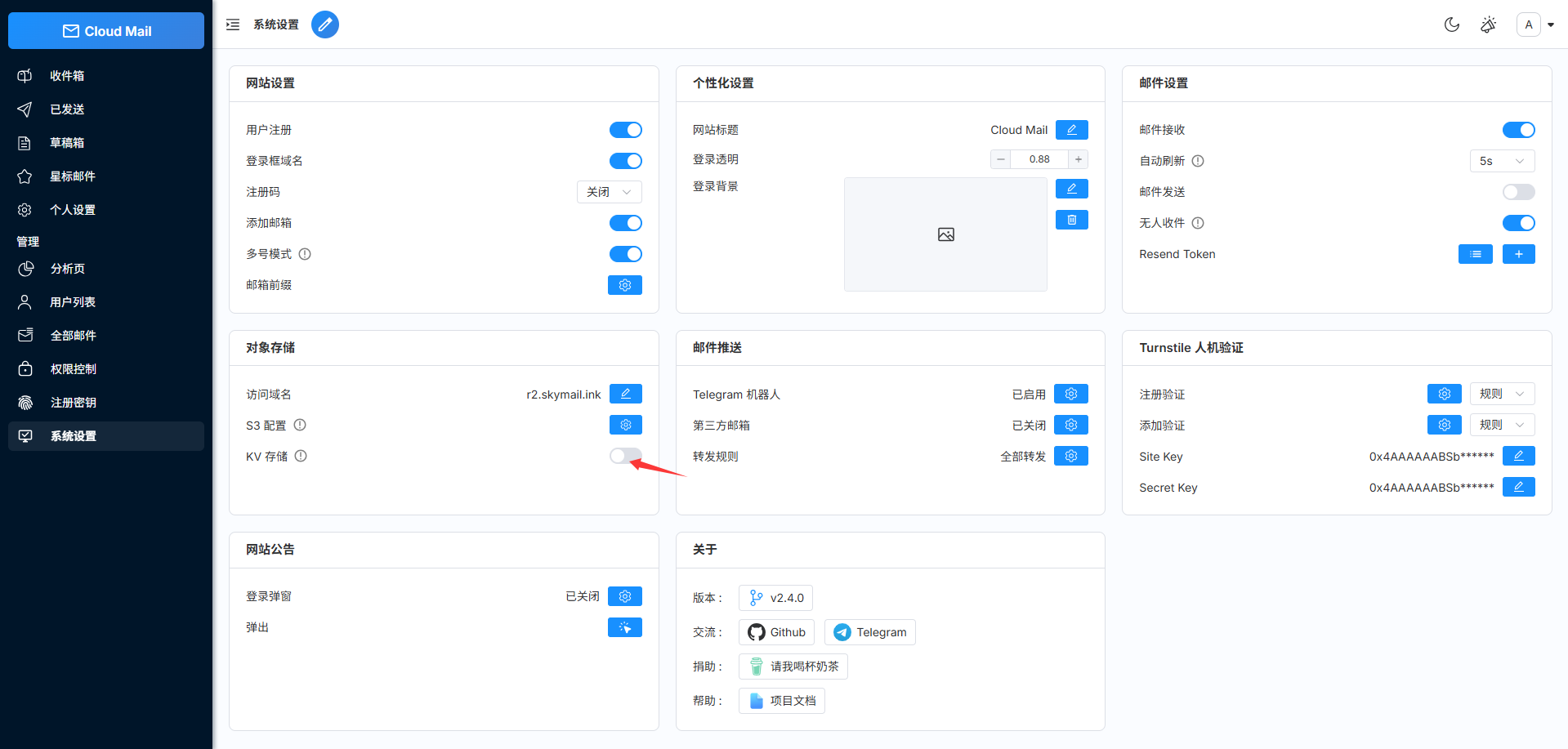Open 用户列表 in the sidebar

pos(73,302)
